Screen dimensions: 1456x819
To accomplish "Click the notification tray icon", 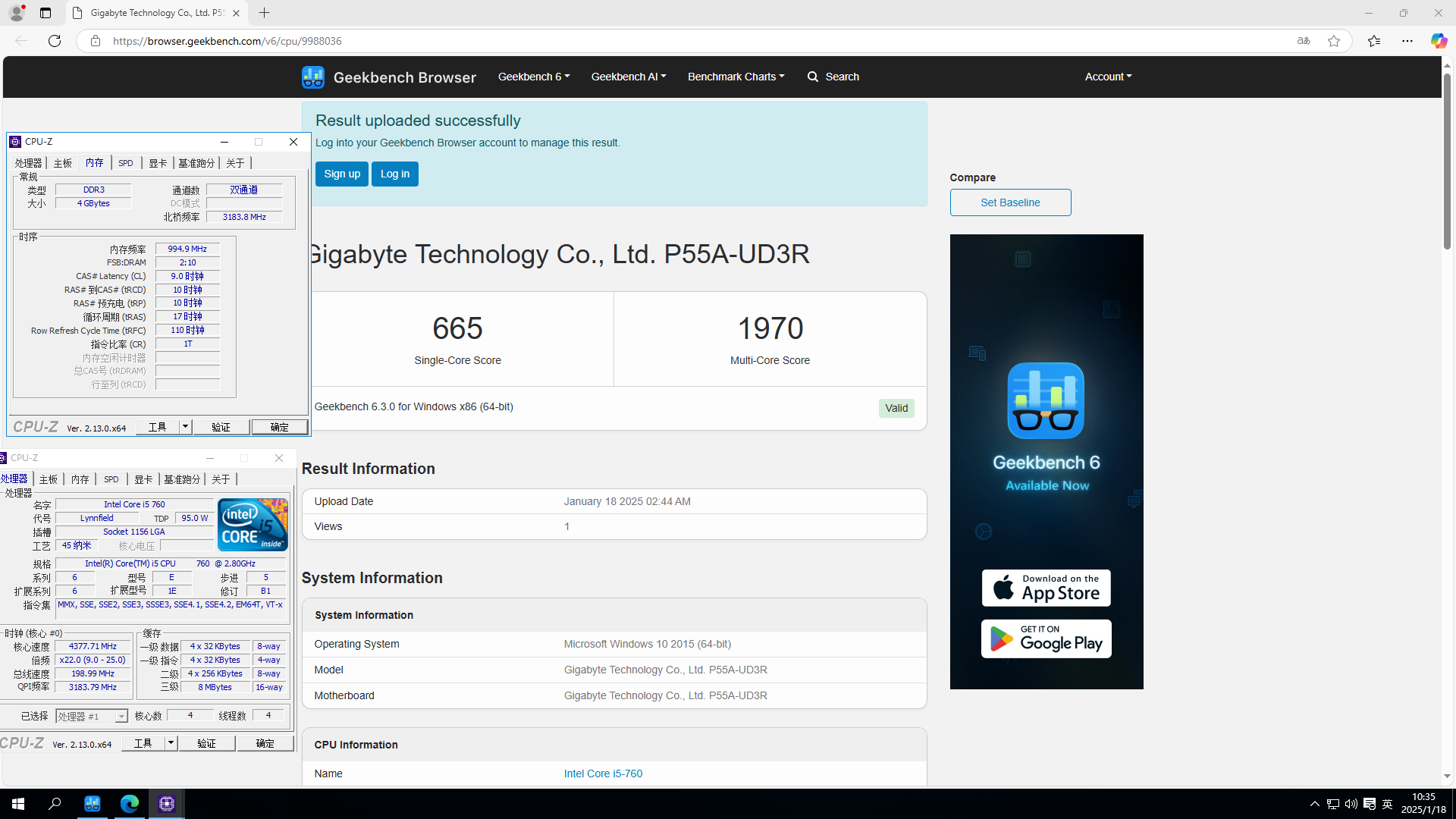I will click(x=1370, y=804).
